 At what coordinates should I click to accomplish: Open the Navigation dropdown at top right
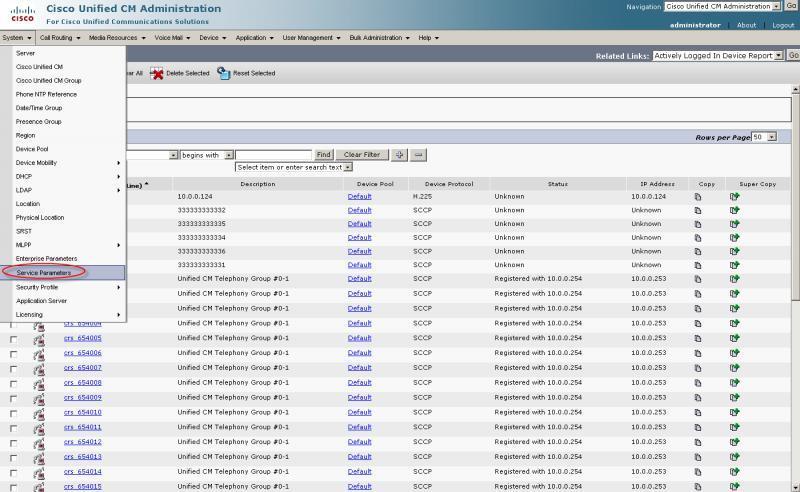click(722, 7)
